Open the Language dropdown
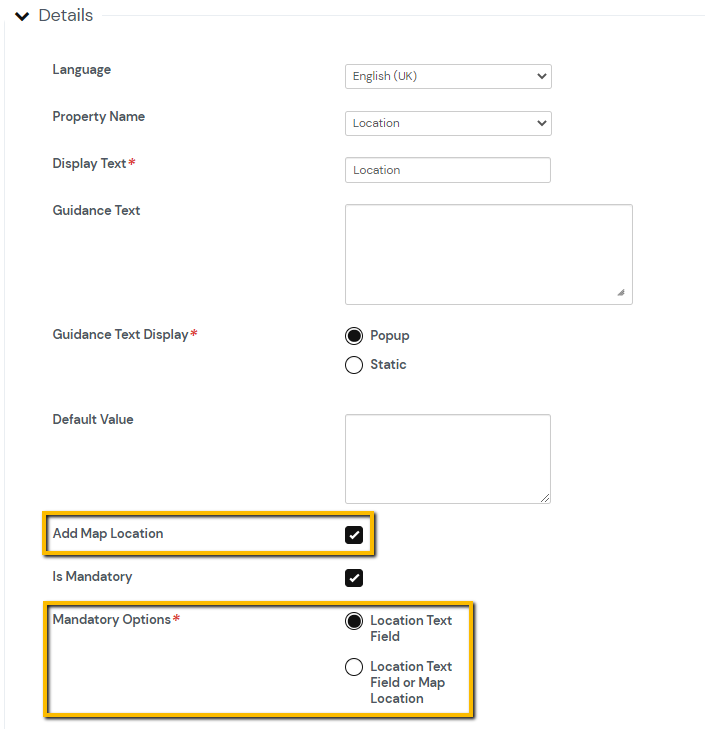The width and height of the screenshot is (705, 729). pos(447,76)
